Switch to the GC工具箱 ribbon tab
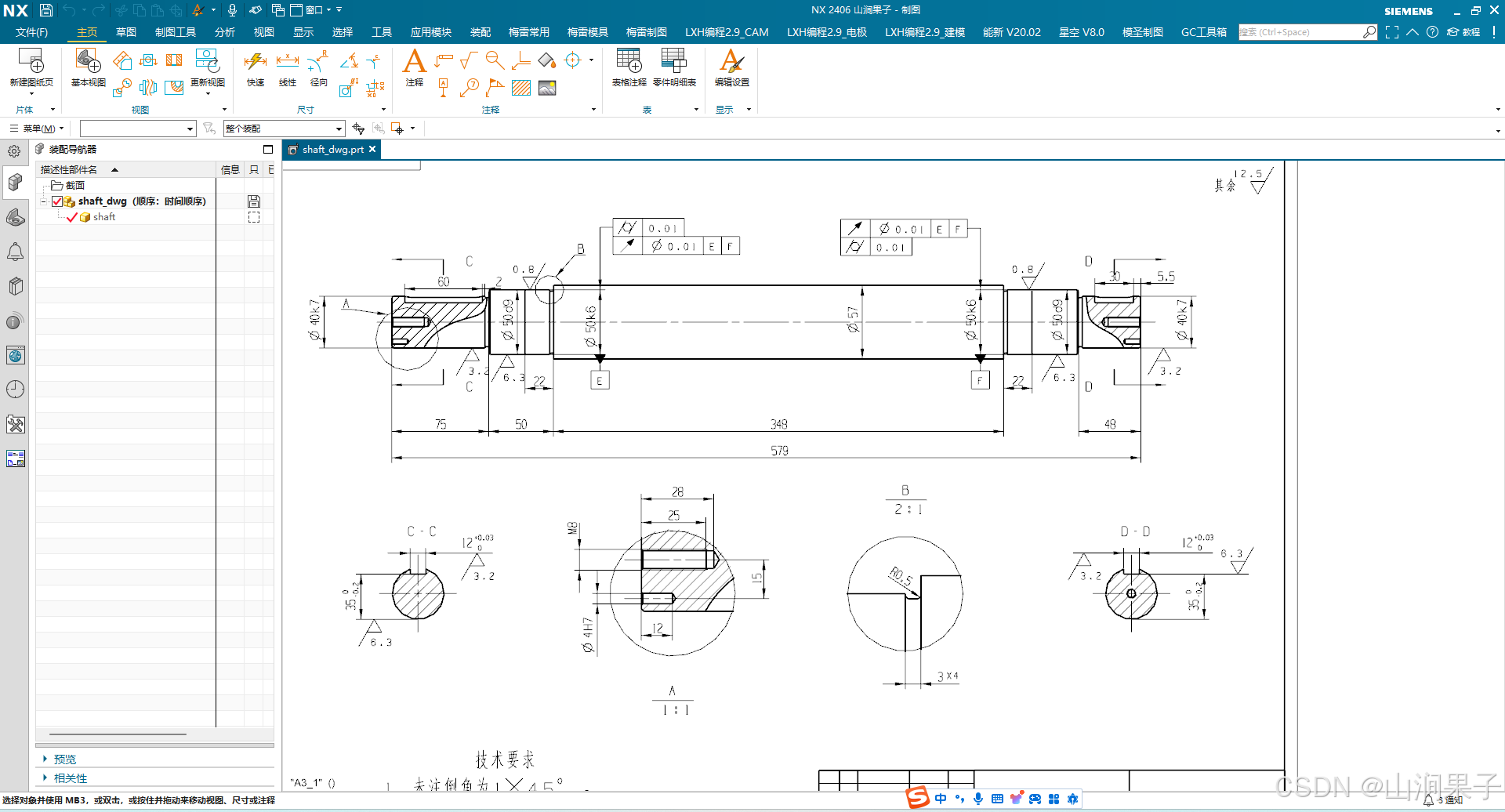 (1204, 32)
